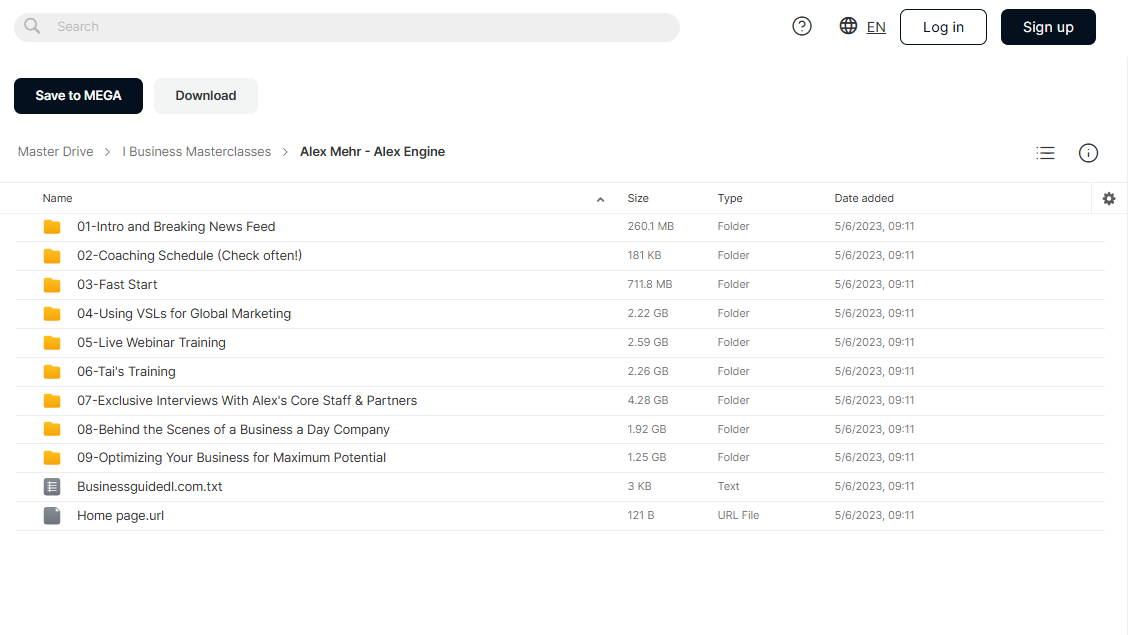Click the 260.1 MB size value
Image resolution: width=1128 pixels, height=635 pixels.
pyautogui.click(x=650, y=227)
